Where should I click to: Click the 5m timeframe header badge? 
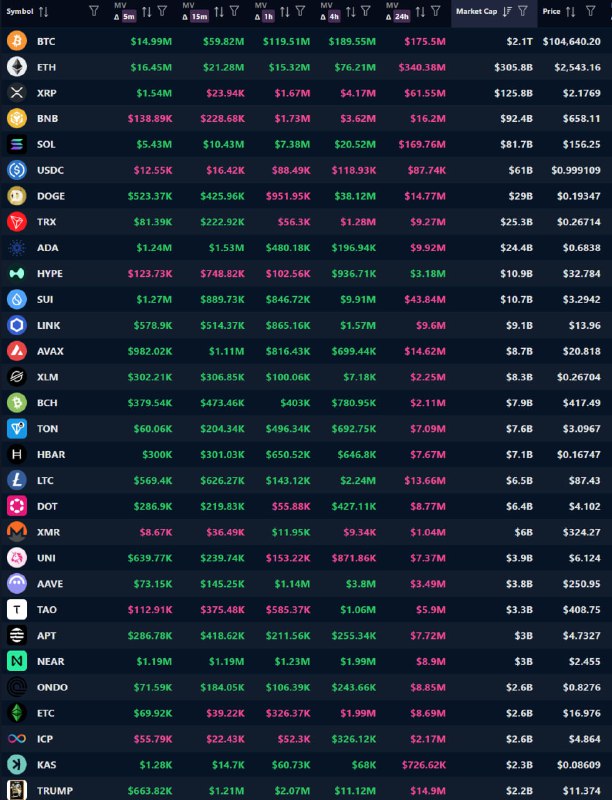tap(129, 16)
